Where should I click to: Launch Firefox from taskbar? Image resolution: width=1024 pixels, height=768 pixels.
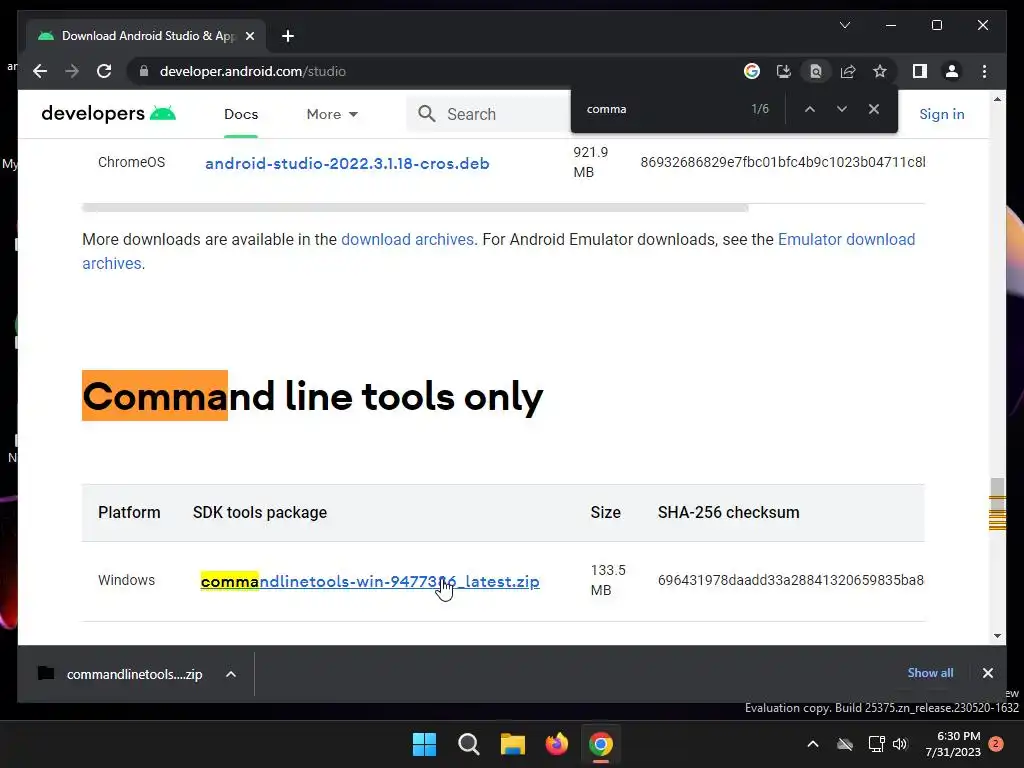tap(556, 744)
